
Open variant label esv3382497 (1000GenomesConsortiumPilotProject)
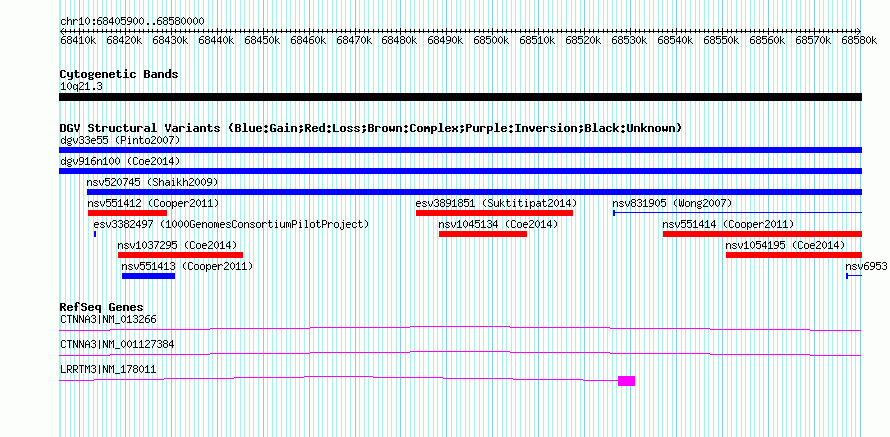pos(231,224)
